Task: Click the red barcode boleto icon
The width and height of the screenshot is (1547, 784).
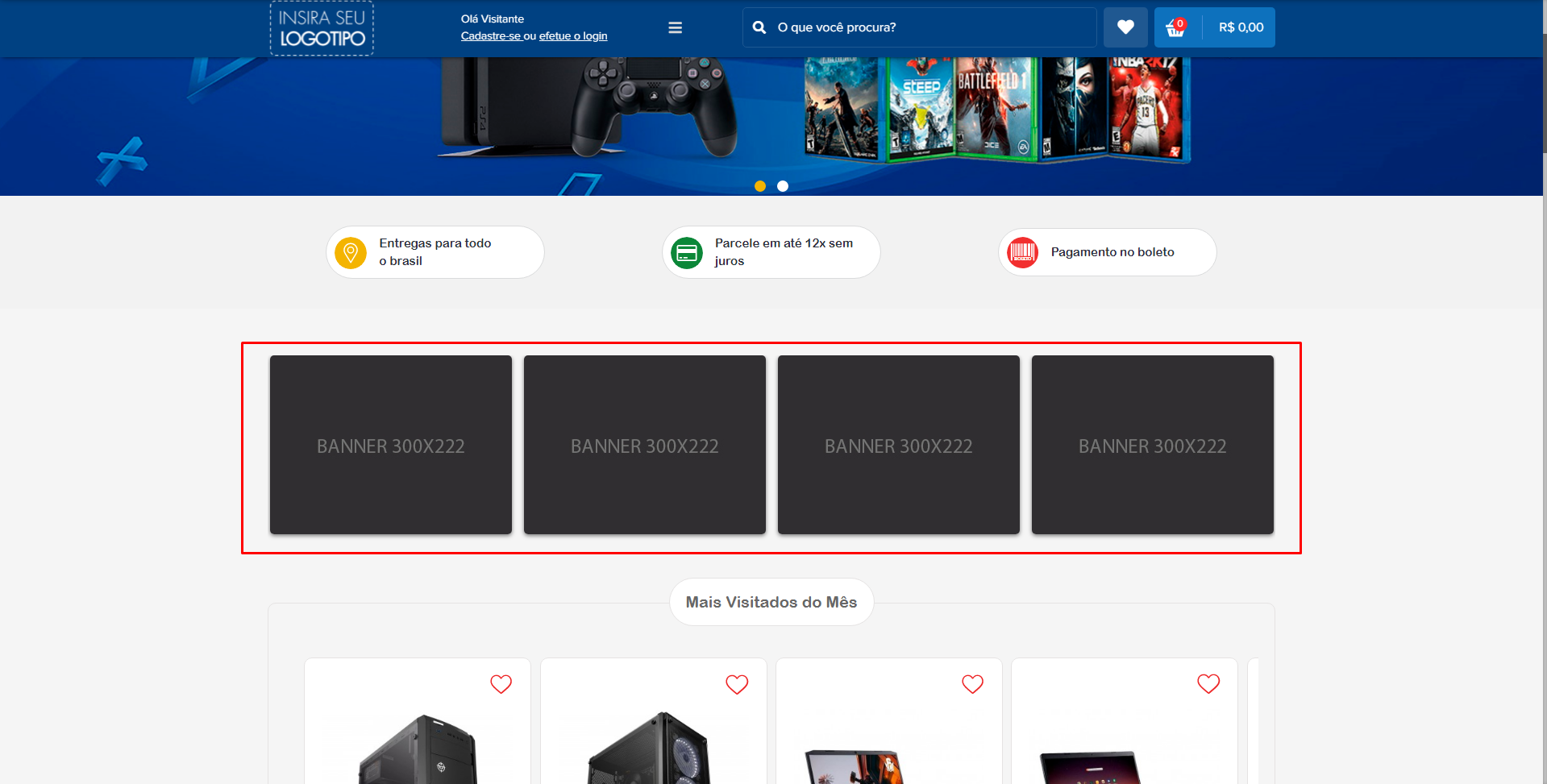Action: coord(1023,252)
